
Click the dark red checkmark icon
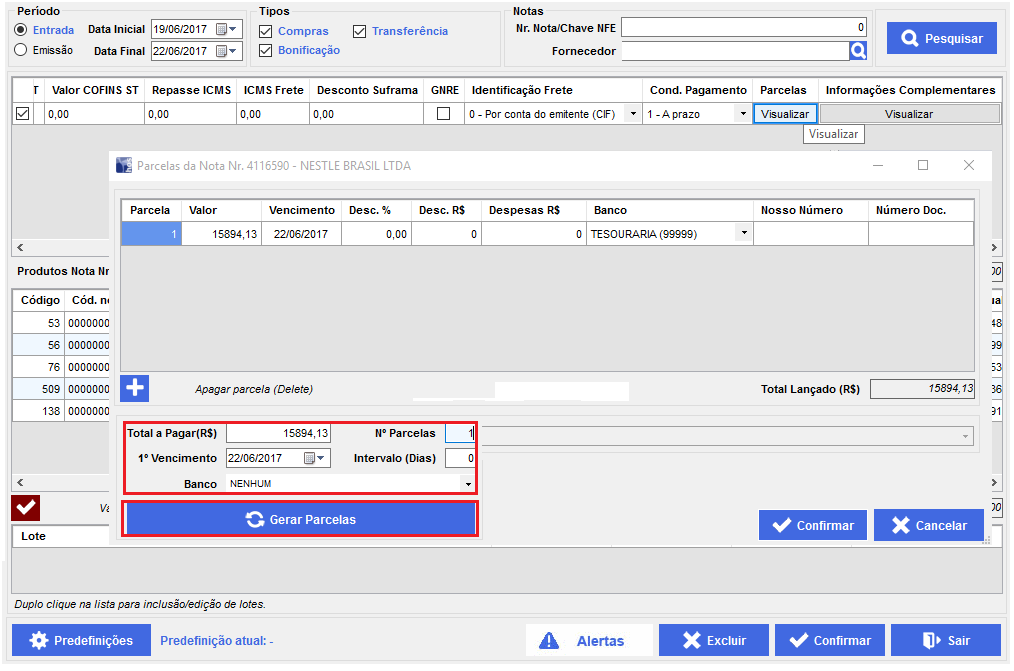25,508
